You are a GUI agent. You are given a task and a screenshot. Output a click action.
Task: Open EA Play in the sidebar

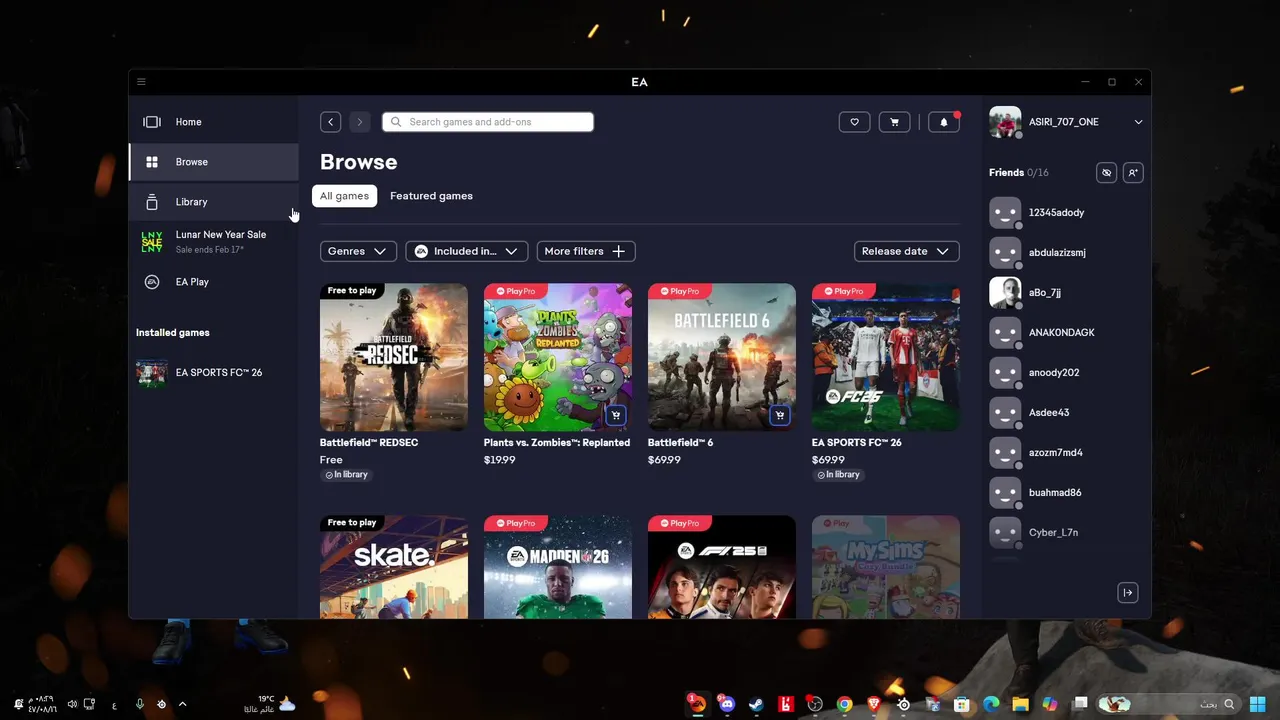pyautogui.click(x=214, y=282)
